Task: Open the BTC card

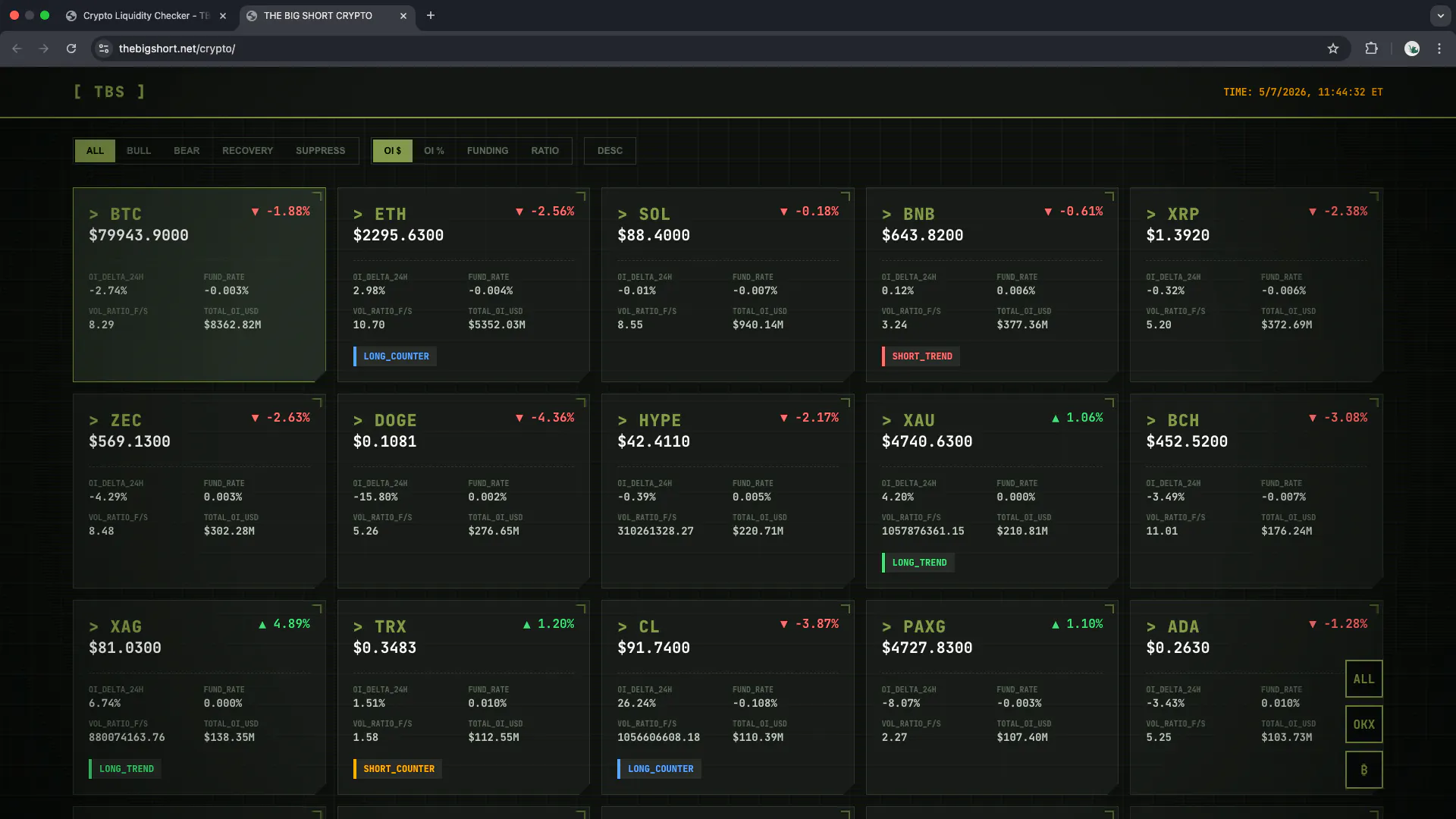Action: click(199, 284)
